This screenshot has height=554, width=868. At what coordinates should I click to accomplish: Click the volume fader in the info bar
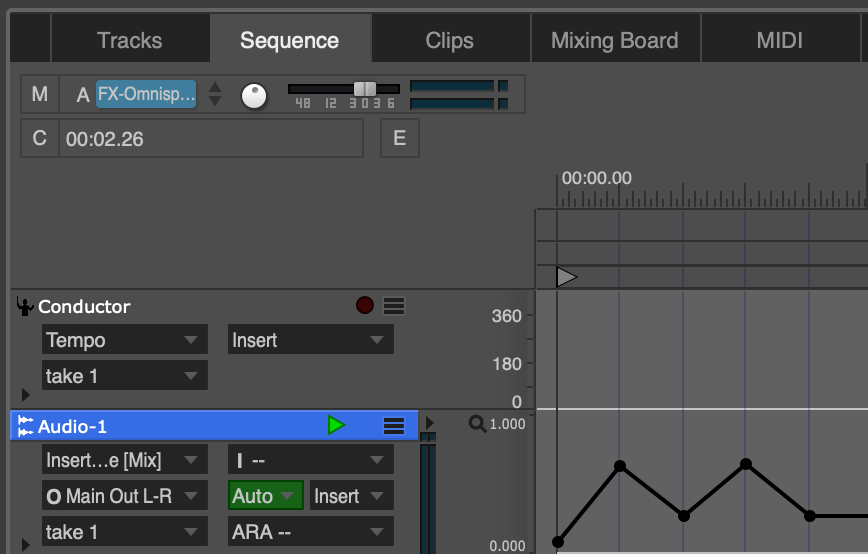click(x=365, y=89)
